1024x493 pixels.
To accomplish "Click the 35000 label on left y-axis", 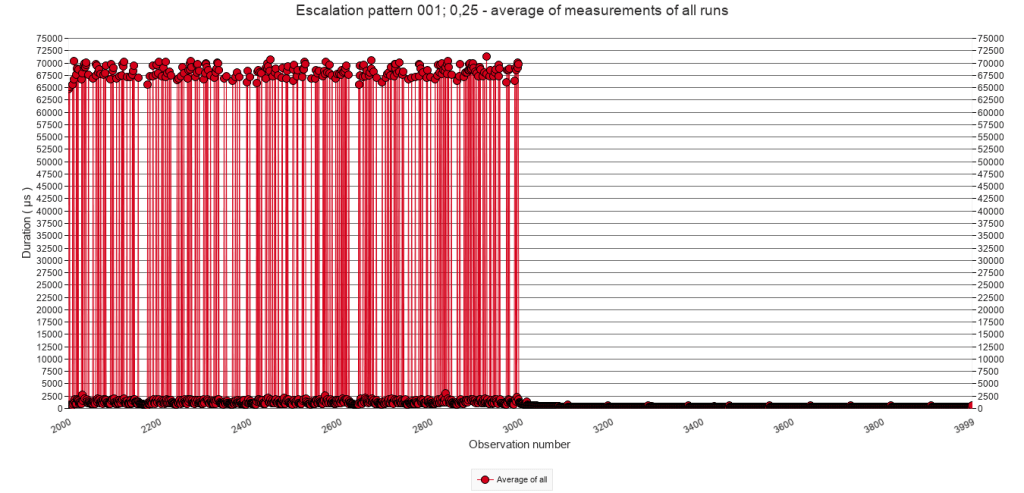I will (49, 236).
